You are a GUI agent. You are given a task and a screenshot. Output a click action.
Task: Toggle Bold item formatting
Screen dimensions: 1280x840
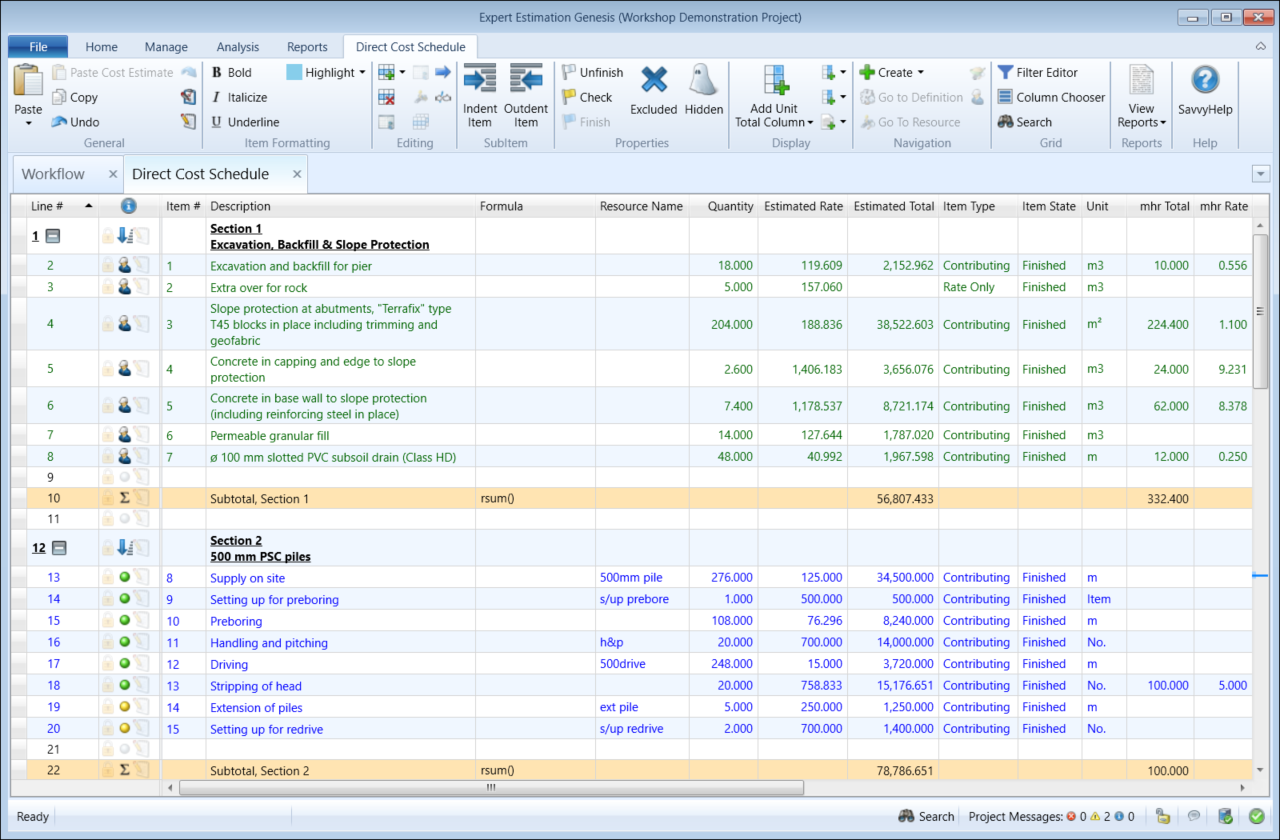click(231, 72)
